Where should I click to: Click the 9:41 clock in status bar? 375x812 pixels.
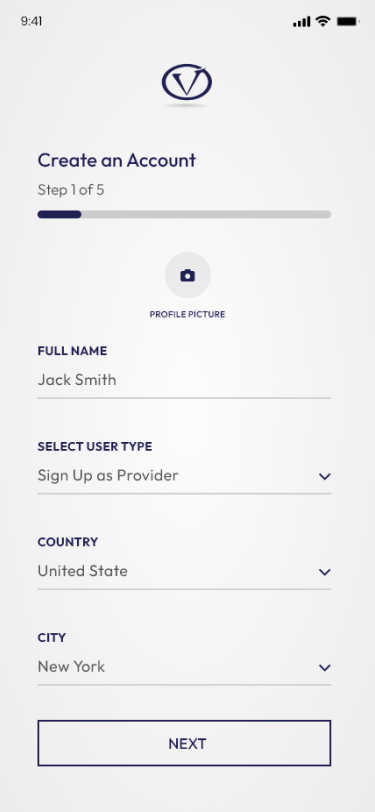32,21
